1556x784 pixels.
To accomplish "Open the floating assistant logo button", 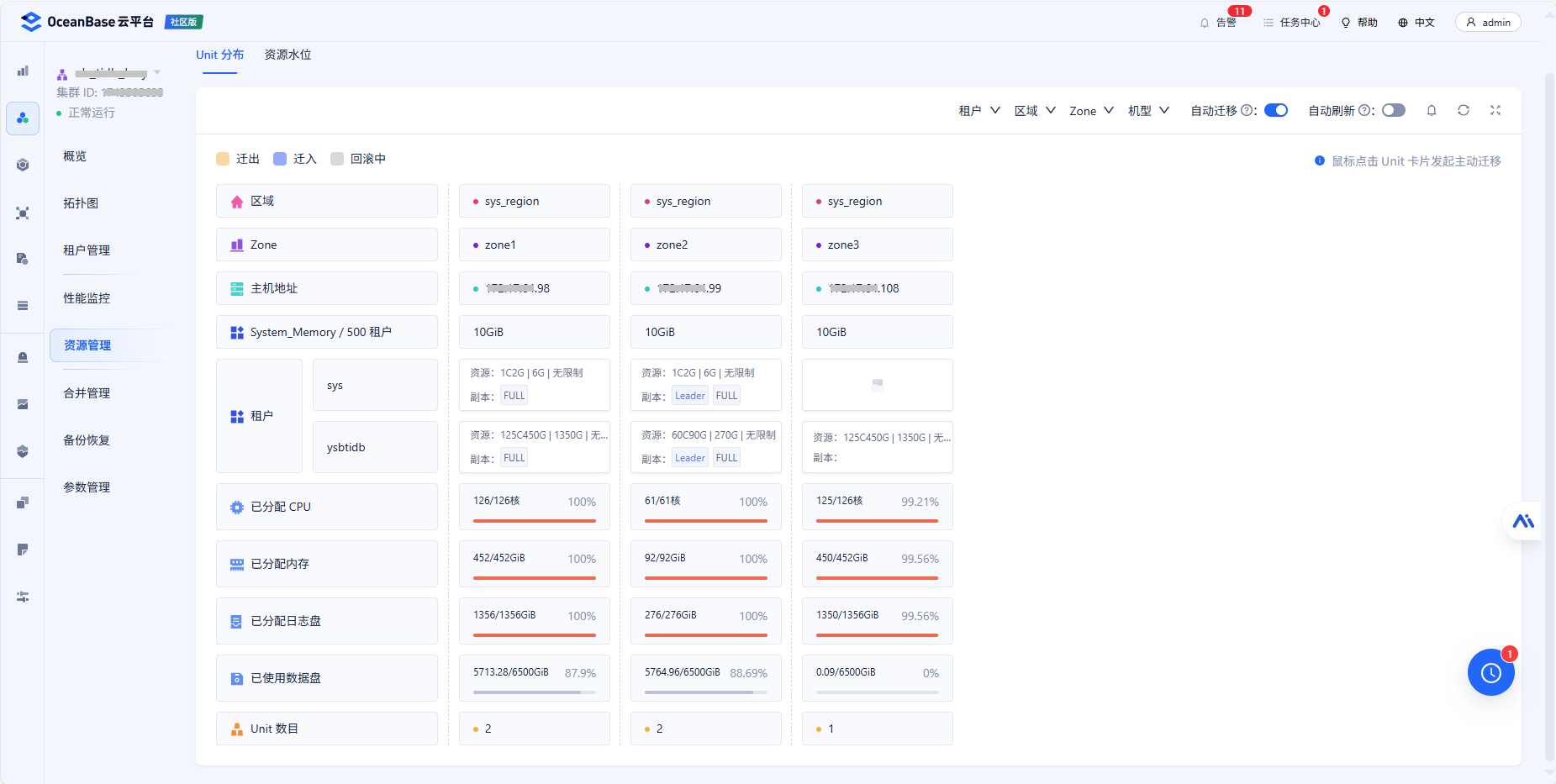I will (1523, 521).
